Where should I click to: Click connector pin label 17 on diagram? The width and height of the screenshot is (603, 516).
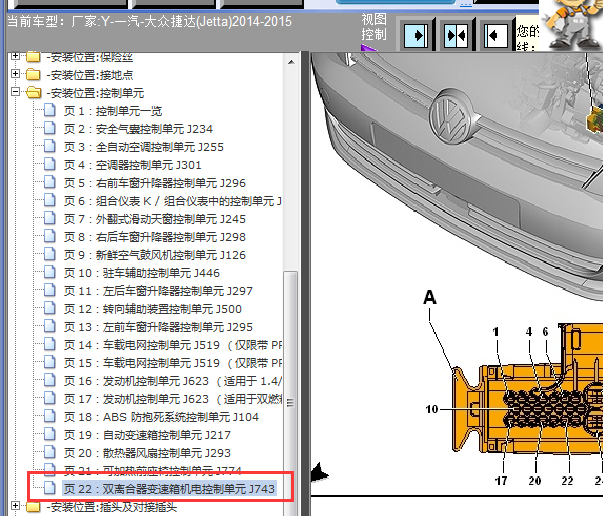point(501,481)
